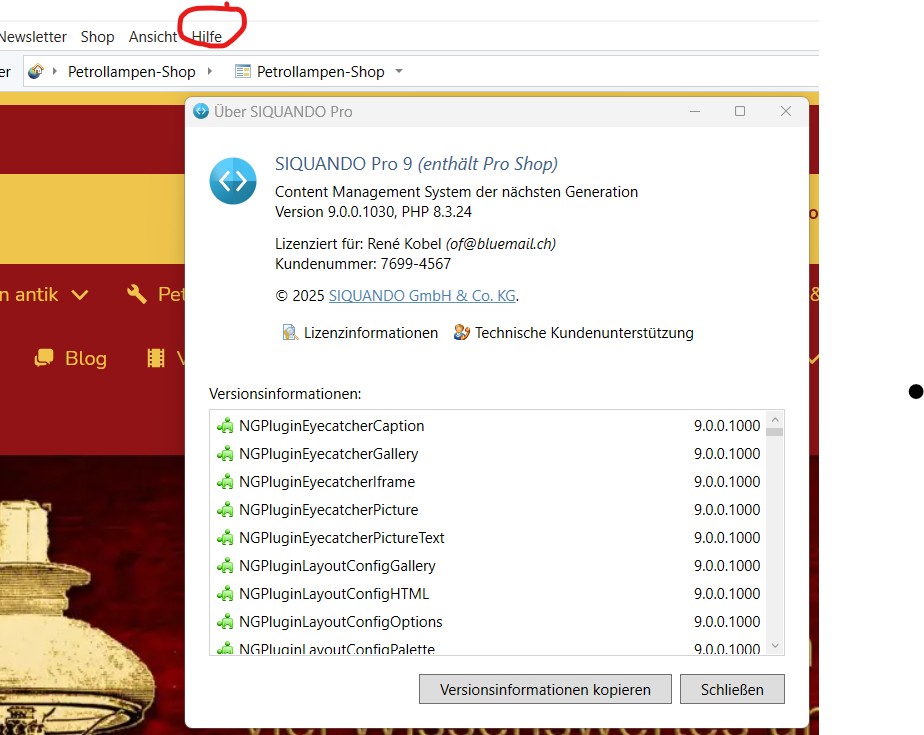Click the Schließen button
The image size is (924, 735).
(x=732, y=689)
